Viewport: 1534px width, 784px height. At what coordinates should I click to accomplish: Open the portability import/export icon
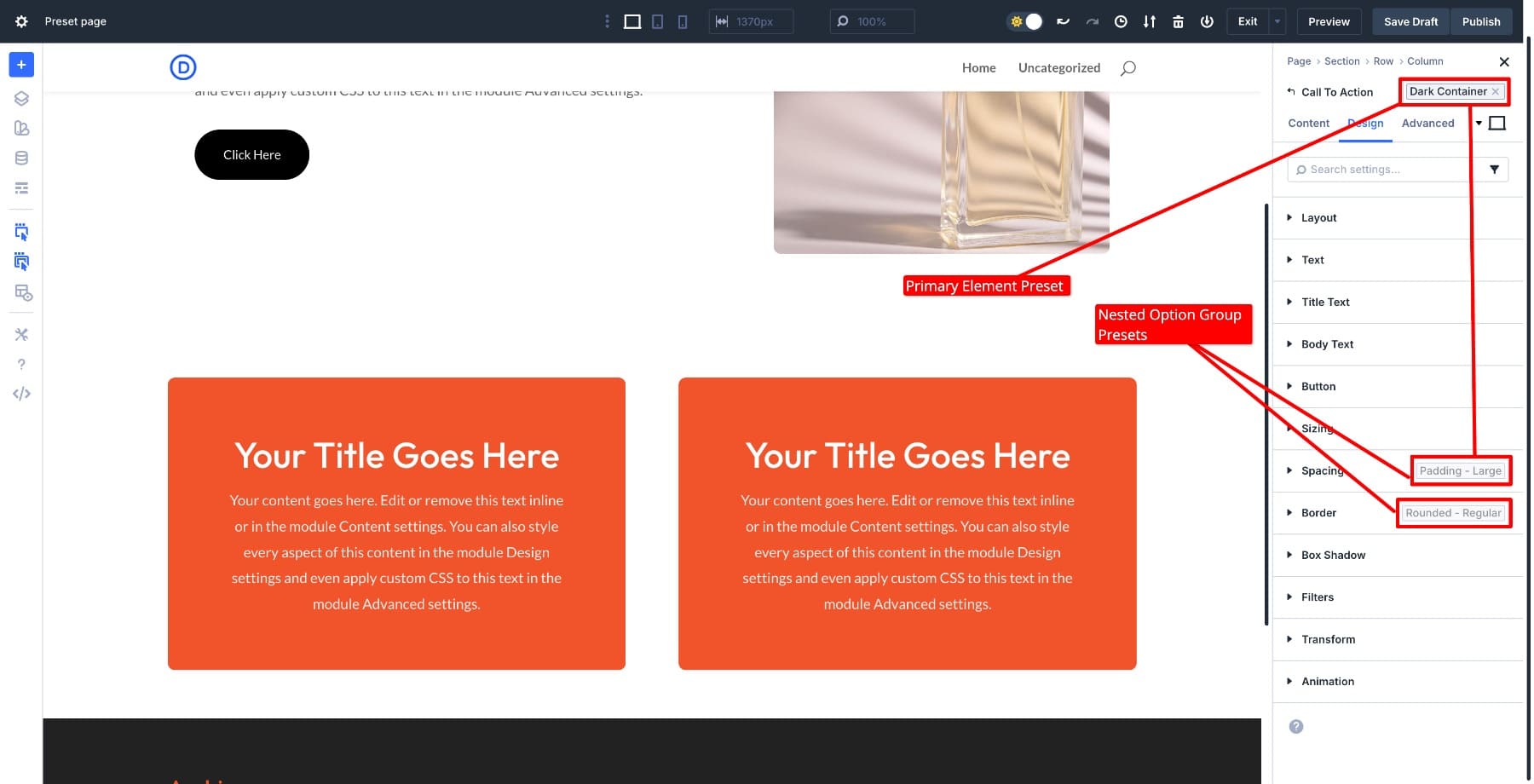tap(1150, 21)
